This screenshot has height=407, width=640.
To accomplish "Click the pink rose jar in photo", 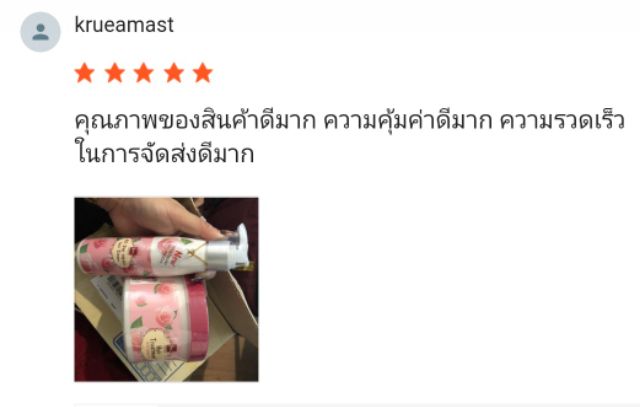I will pyautogui.click(x=166, y=319).
